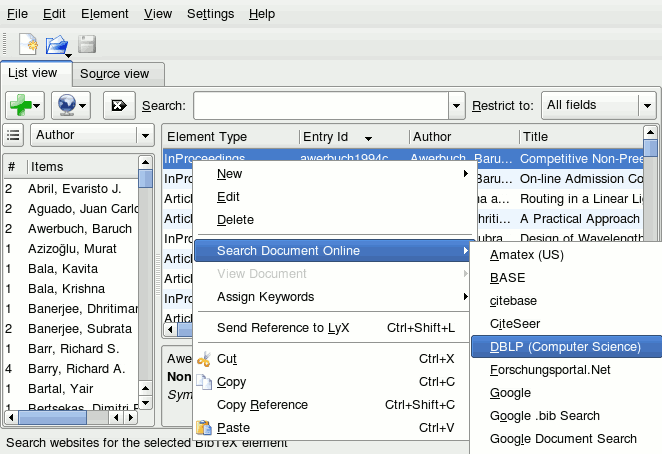Image resolution: width=662 pixels, height=454 pixels.
Task: Select Google Document Search entry
Action: point(567,439)
